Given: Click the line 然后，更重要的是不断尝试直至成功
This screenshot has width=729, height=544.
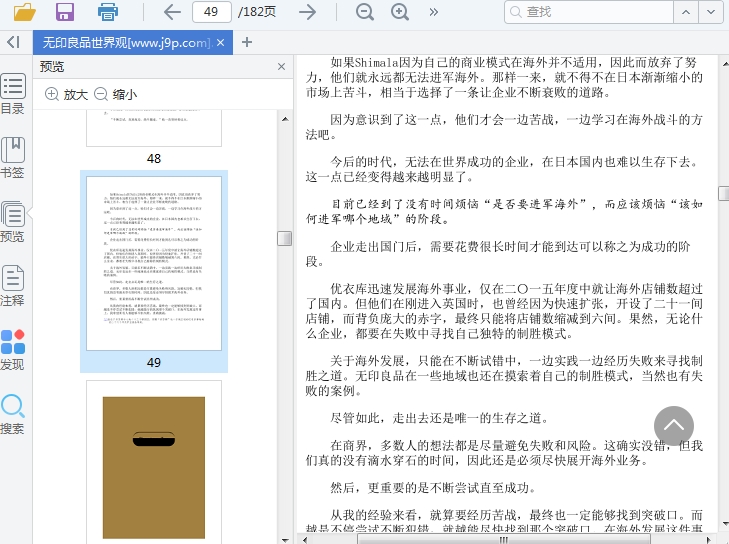Looking at the screenshot, I should pyautogui.click(x=433, y=488).
